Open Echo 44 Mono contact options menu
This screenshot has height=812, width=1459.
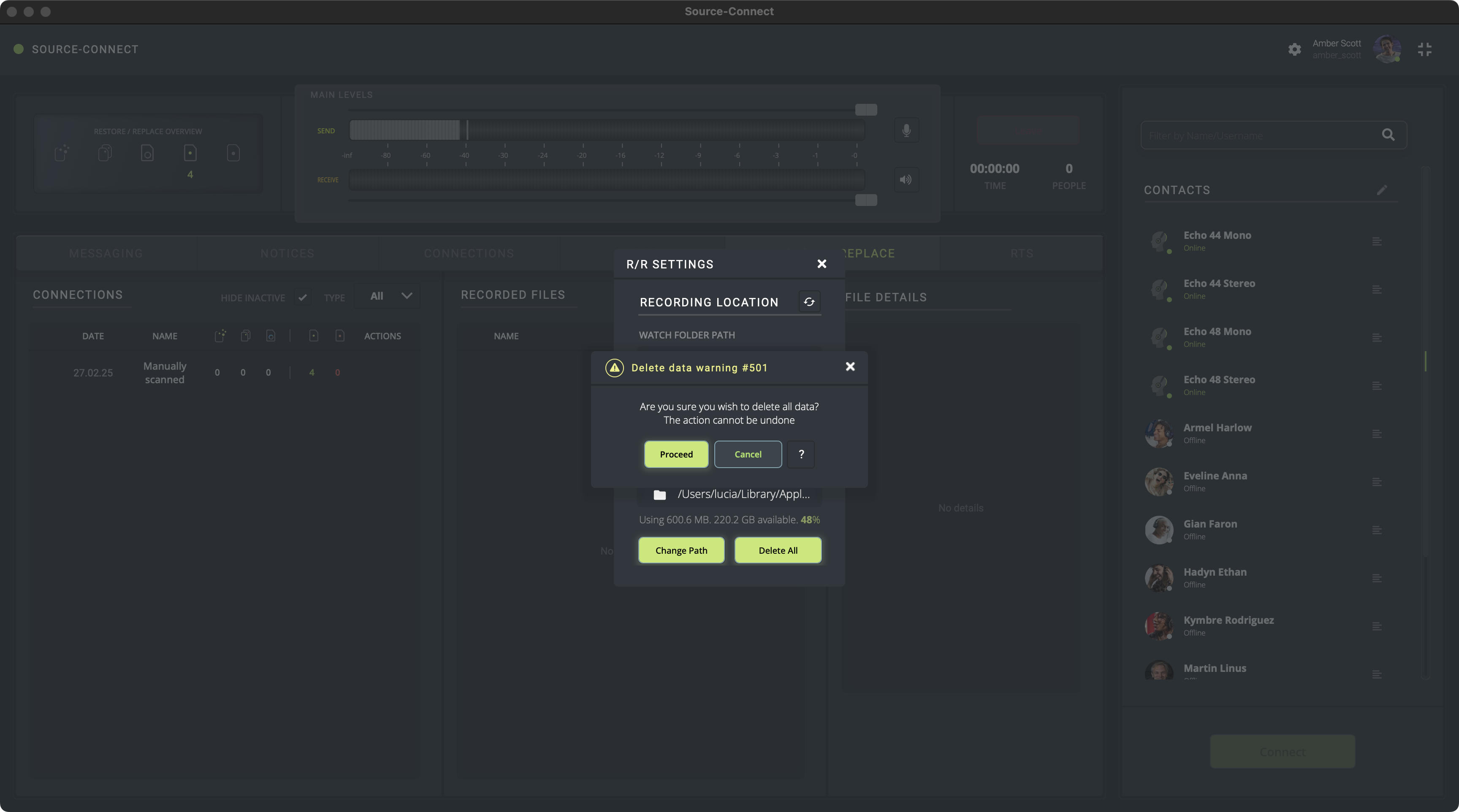1377,242
